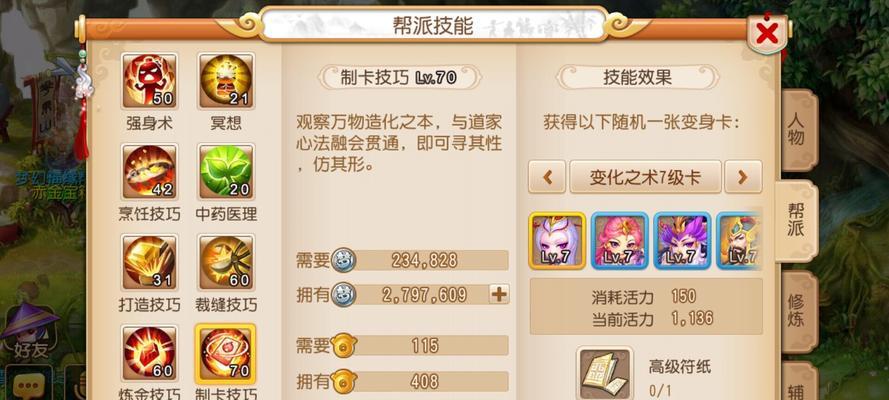889x400 pixels.
Task: Select the 冥想 skill icon
Action: click(x=226, y=81)
